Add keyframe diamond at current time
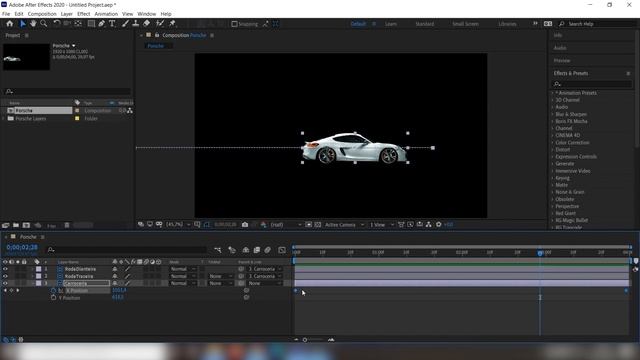The height and width of the screenshot is (360, 640). (11, 290)
